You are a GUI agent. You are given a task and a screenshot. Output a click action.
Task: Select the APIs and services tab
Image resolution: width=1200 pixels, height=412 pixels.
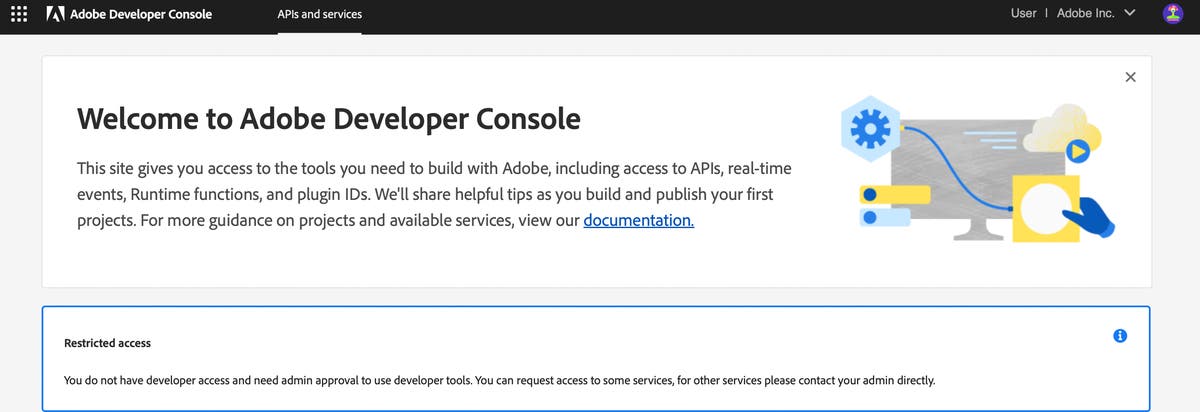tap(320, 15)
